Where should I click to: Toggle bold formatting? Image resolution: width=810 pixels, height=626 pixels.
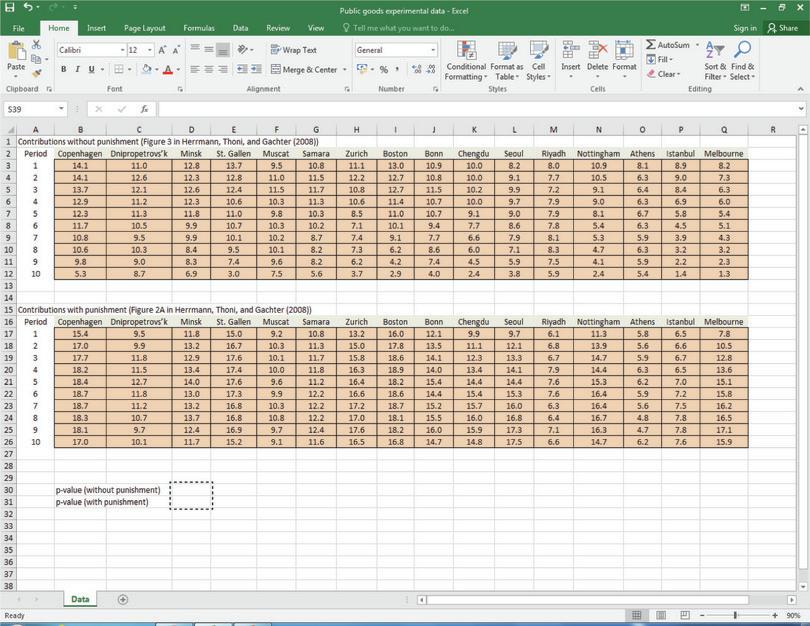[63, 71]
